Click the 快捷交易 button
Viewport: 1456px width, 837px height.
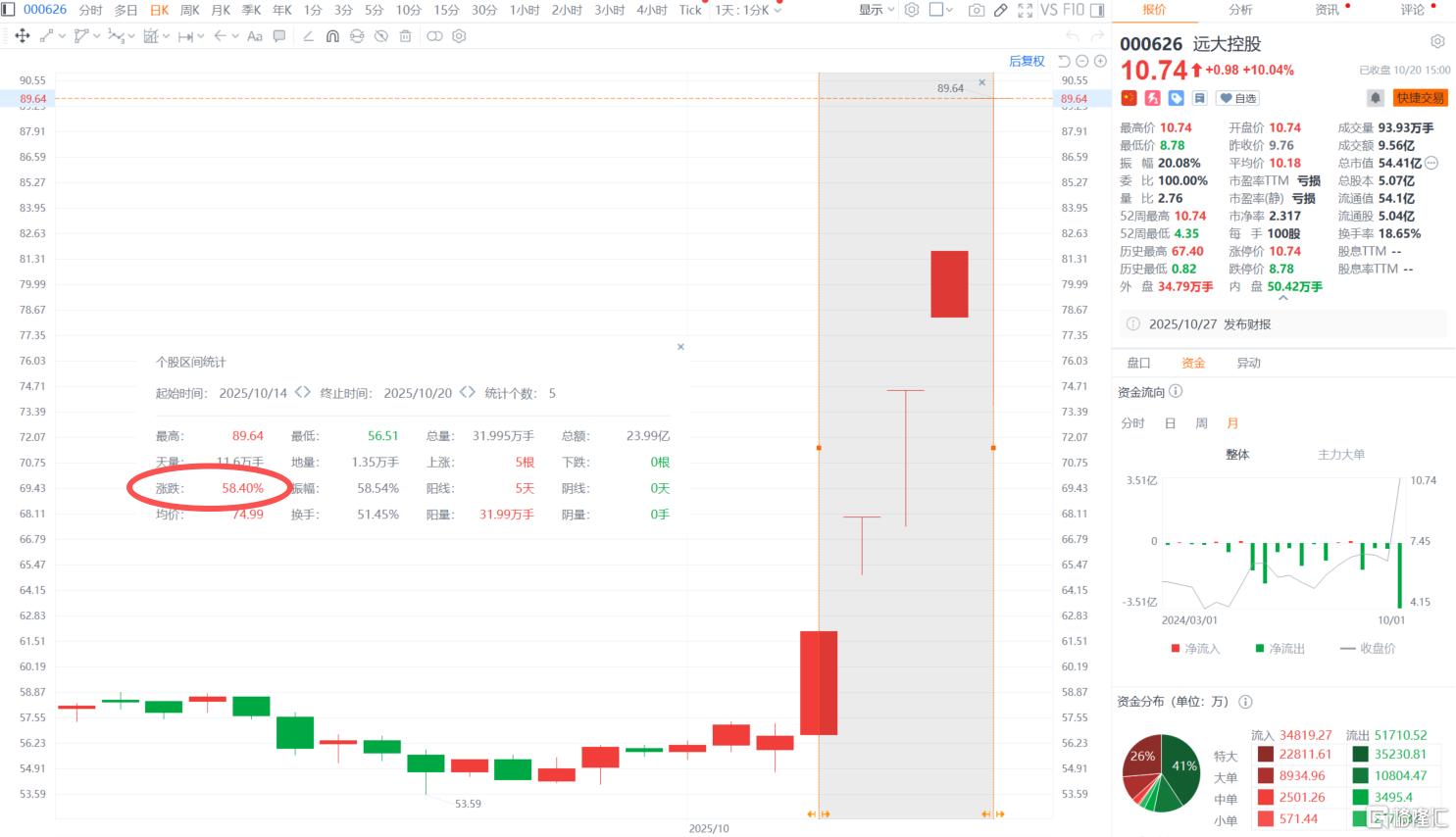1420,98
